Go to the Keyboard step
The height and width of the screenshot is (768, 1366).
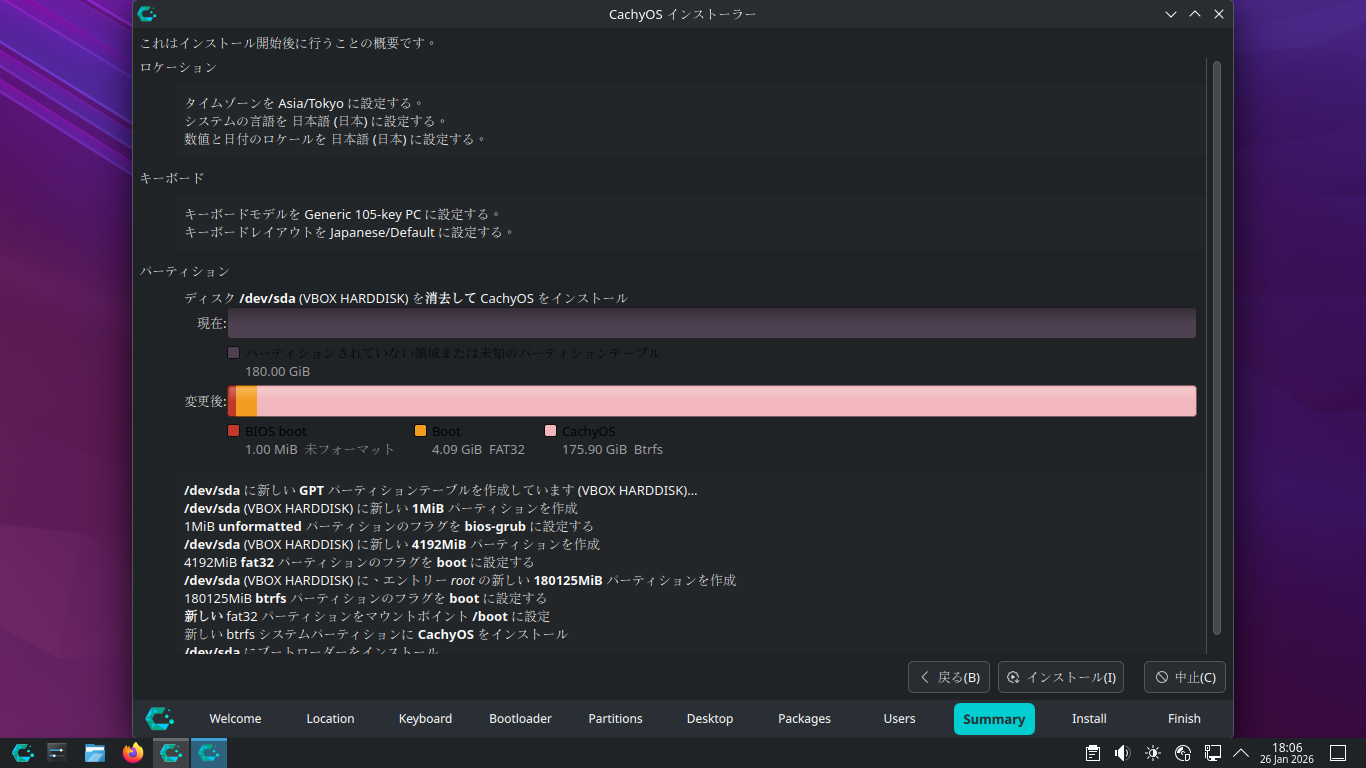click(425, 719)
